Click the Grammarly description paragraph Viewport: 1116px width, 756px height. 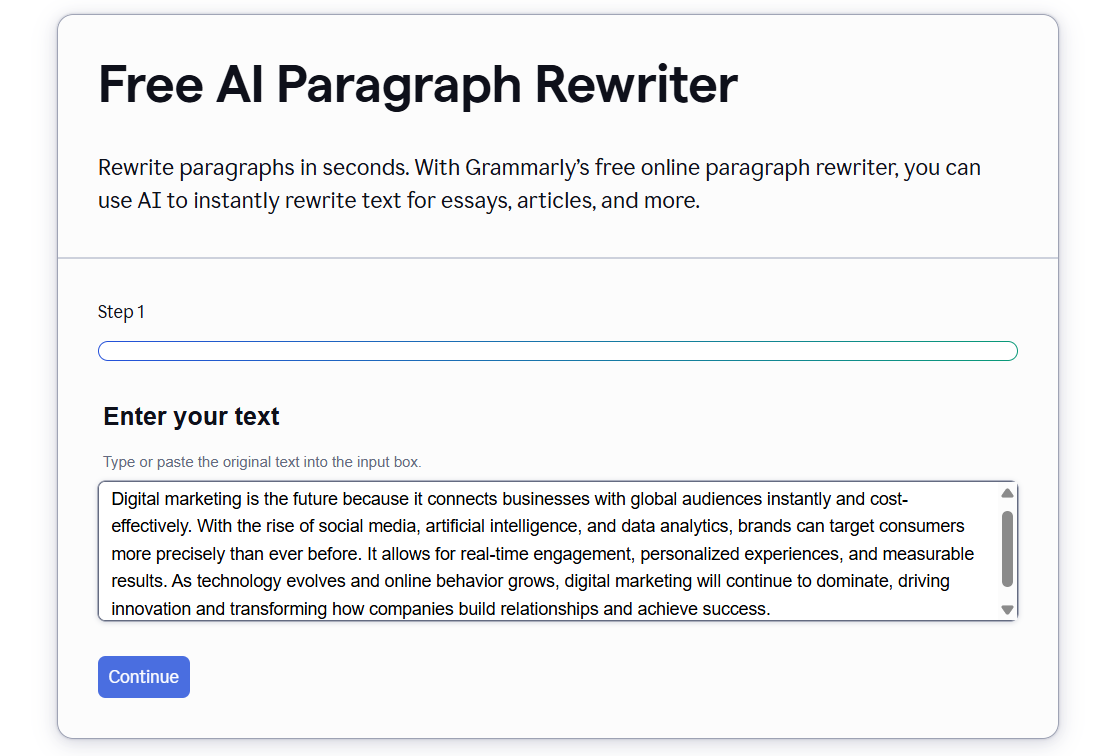539,183
